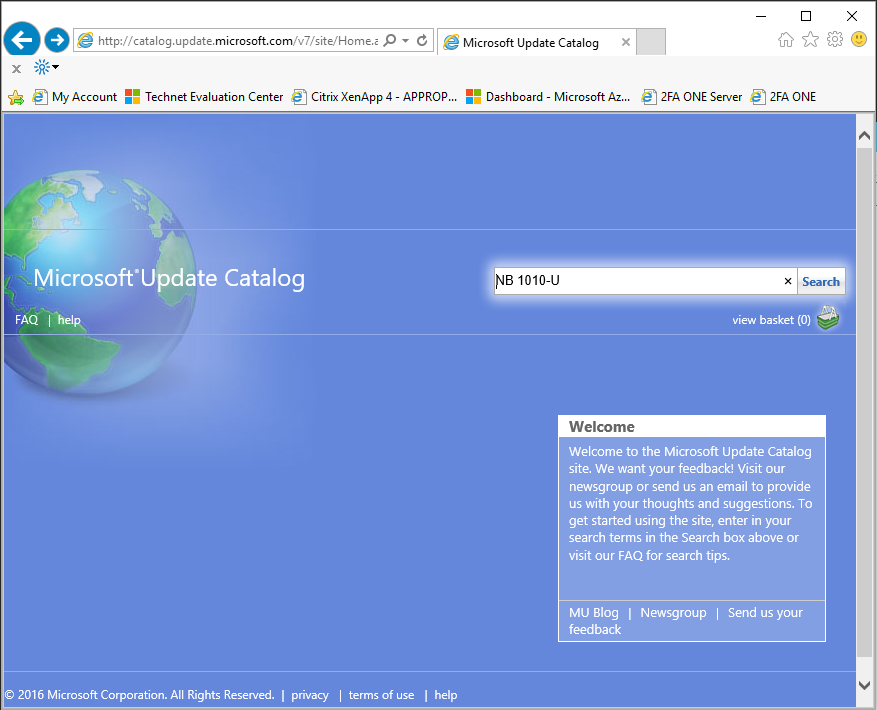Open a new blank browser tab

(651, 42)
